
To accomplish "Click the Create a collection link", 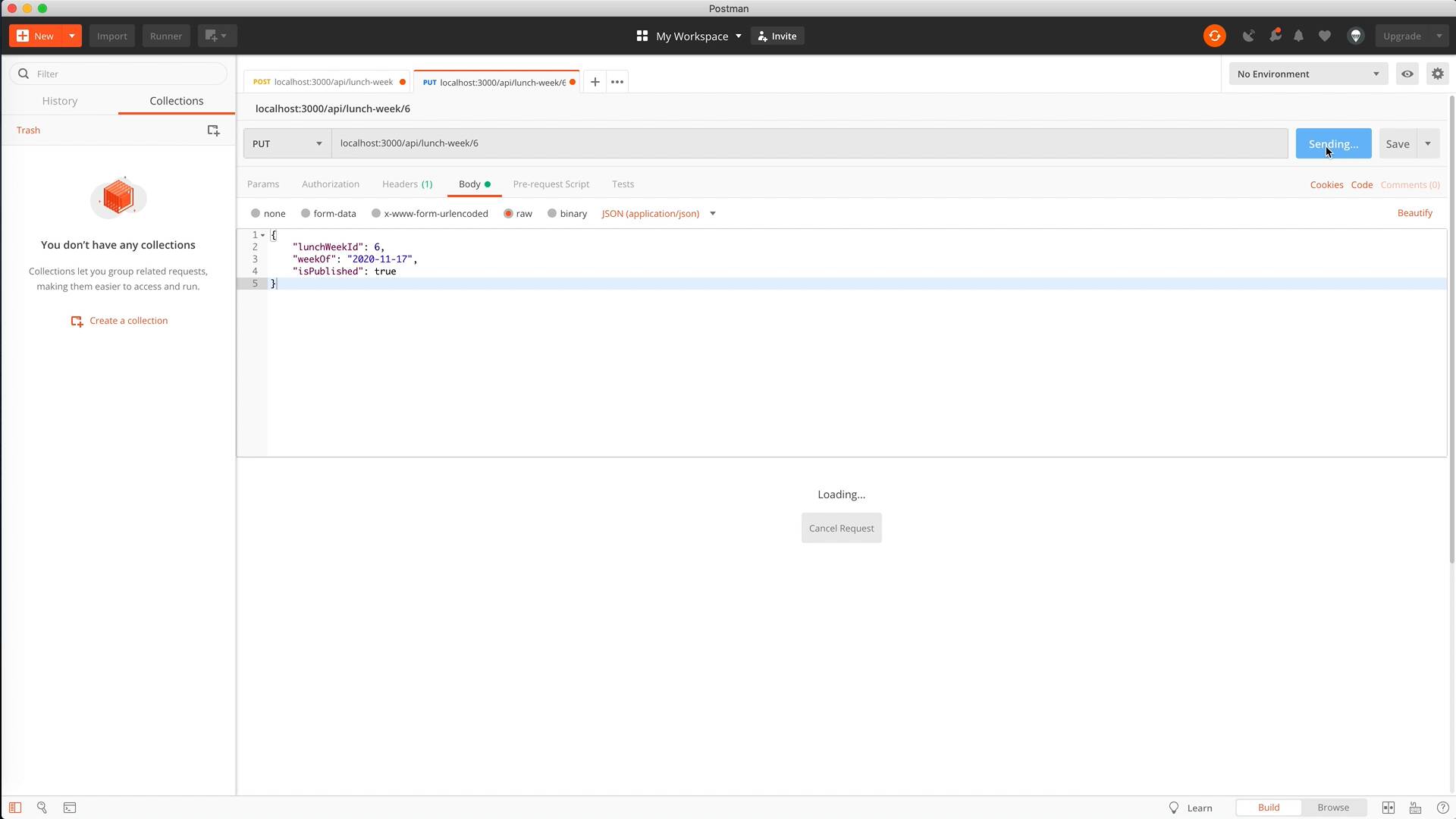I will tap(128, 320).
